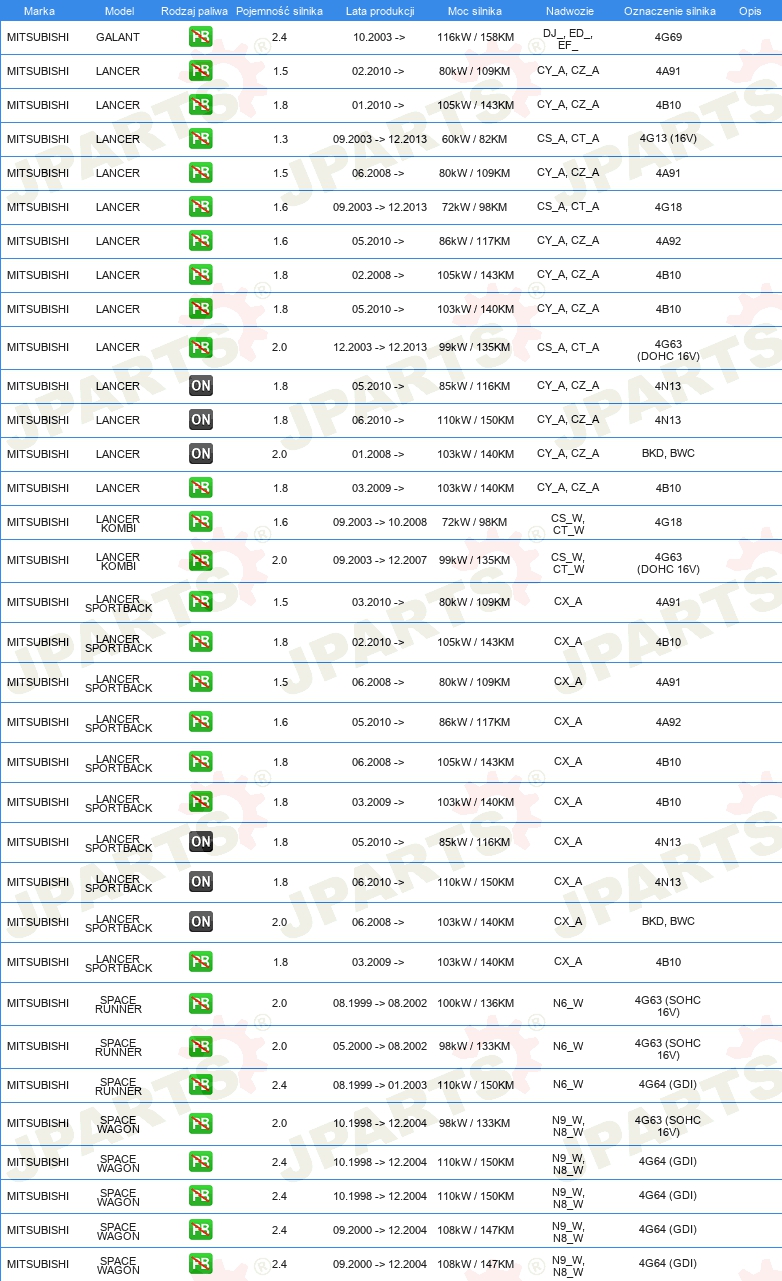Select body code DJ_, ED_, EF_ cell
782x1281 pixels.
(568, 39)
